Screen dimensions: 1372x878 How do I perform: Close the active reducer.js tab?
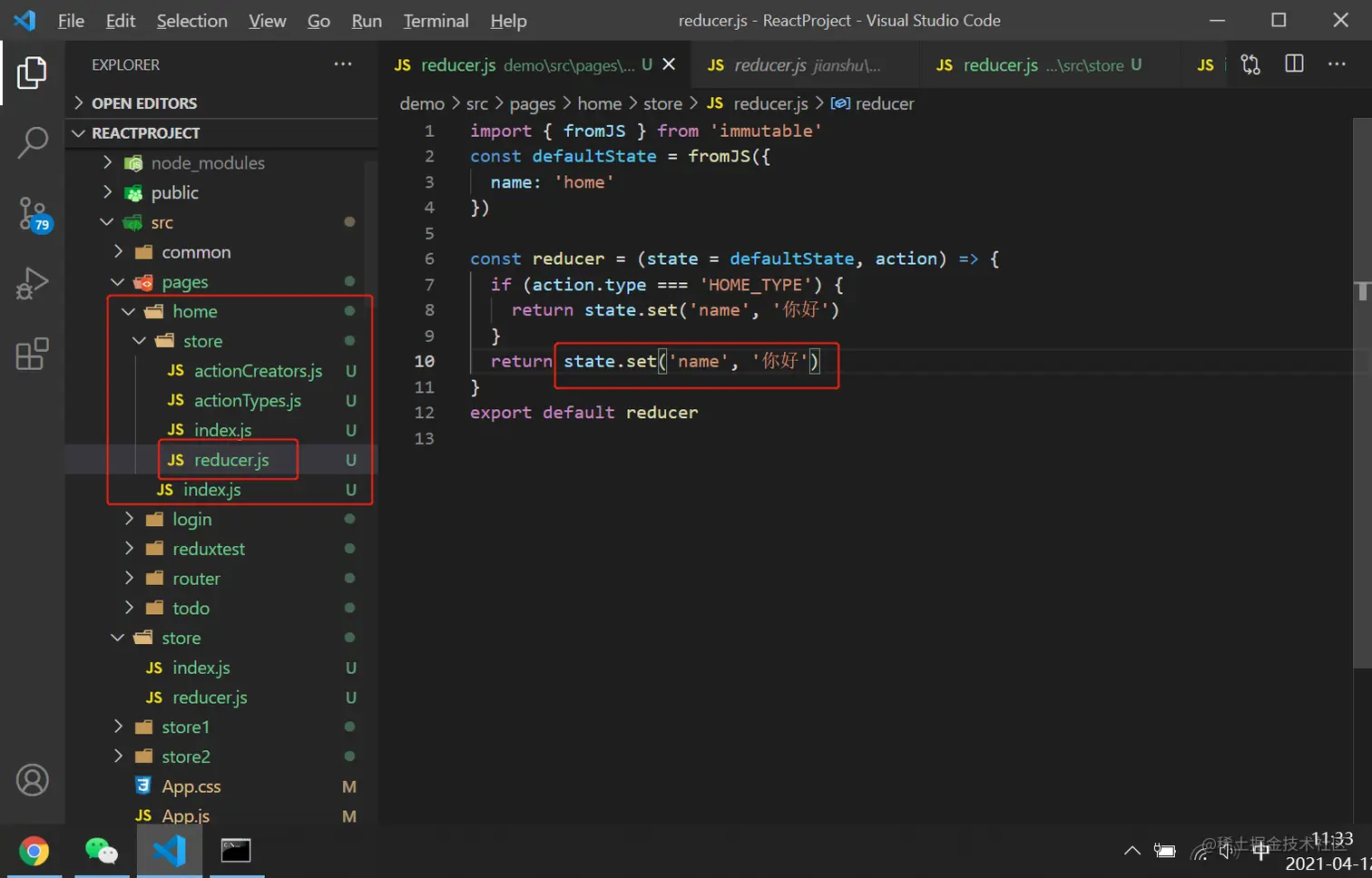pos(669,64)
